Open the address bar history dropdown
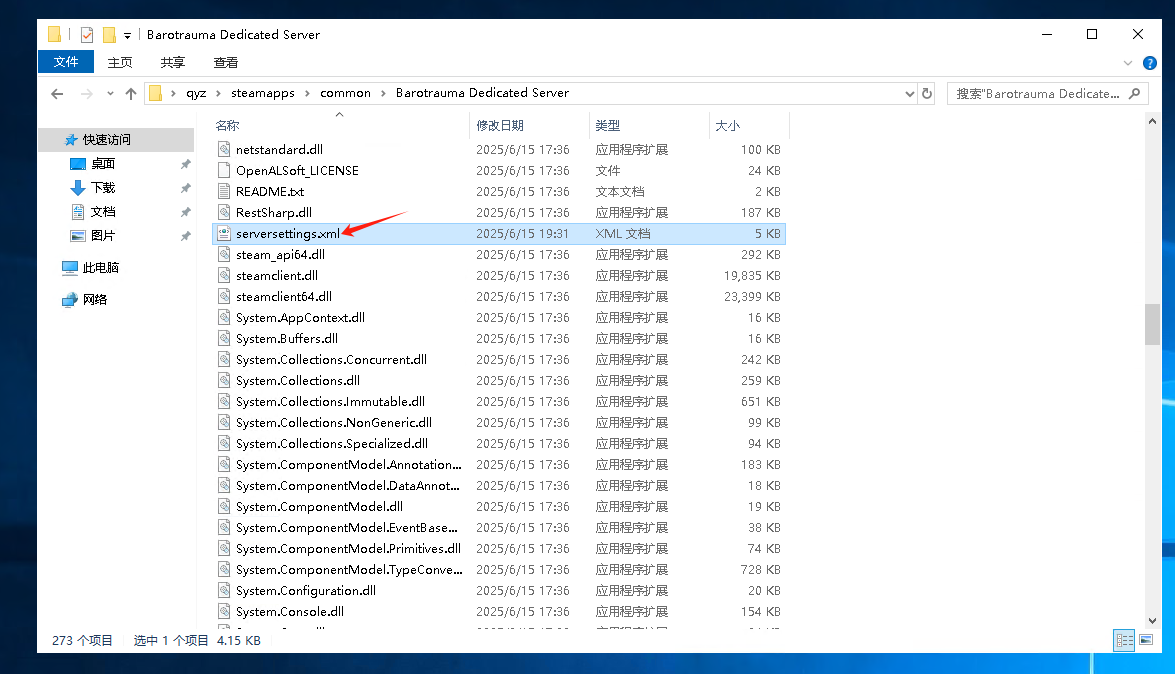This screenshot has height=674, width=1175. (909, 94)
